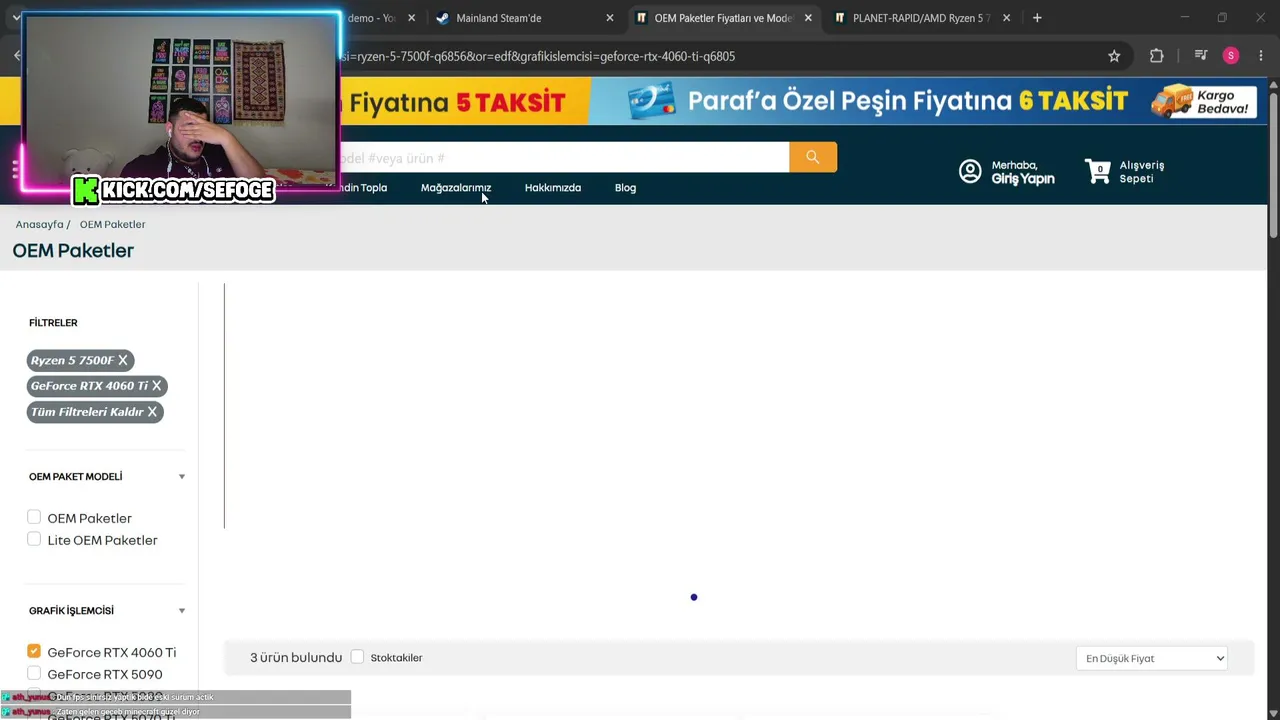Close the PLANET-RAPID/AMD Ryzen 5 tab
1280x720 pixels.
(1006, 18)
